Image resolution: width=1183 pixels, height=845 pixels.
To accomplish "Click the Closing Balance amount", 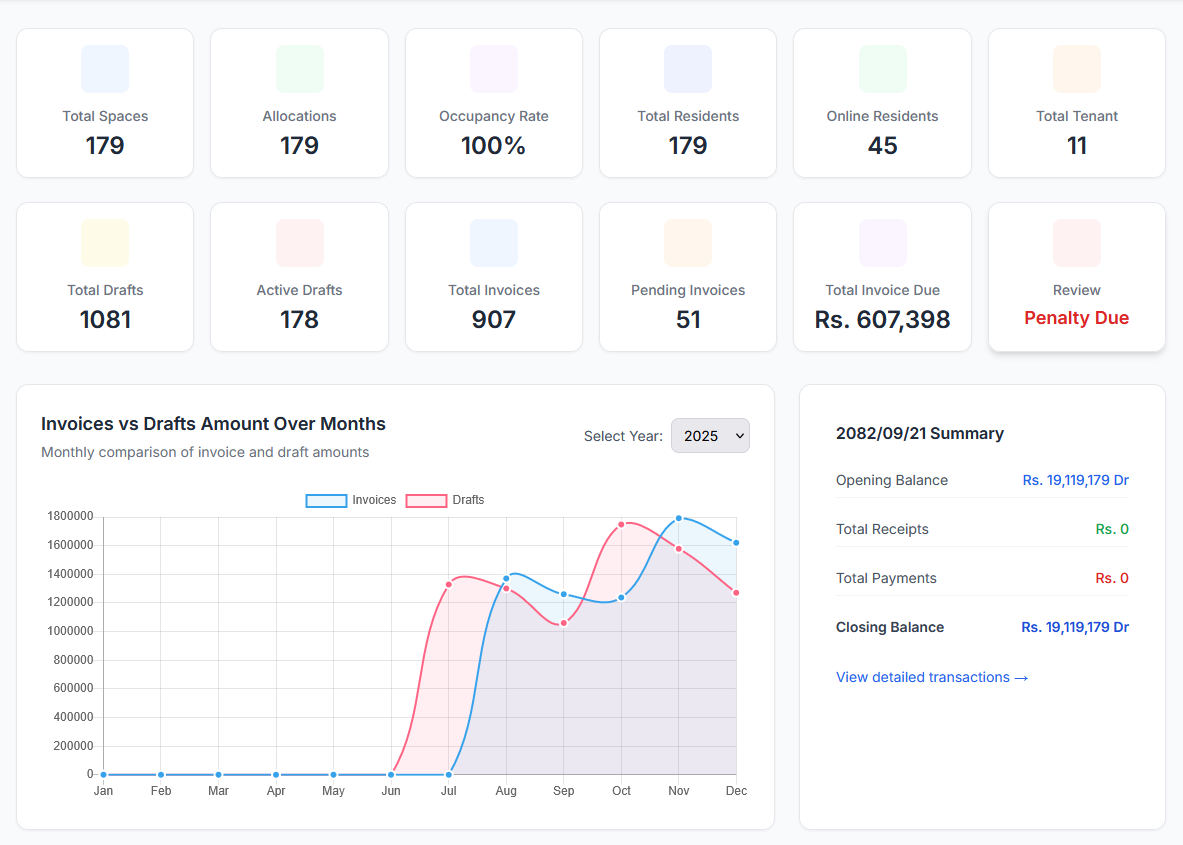I will tap(1075, 627).
